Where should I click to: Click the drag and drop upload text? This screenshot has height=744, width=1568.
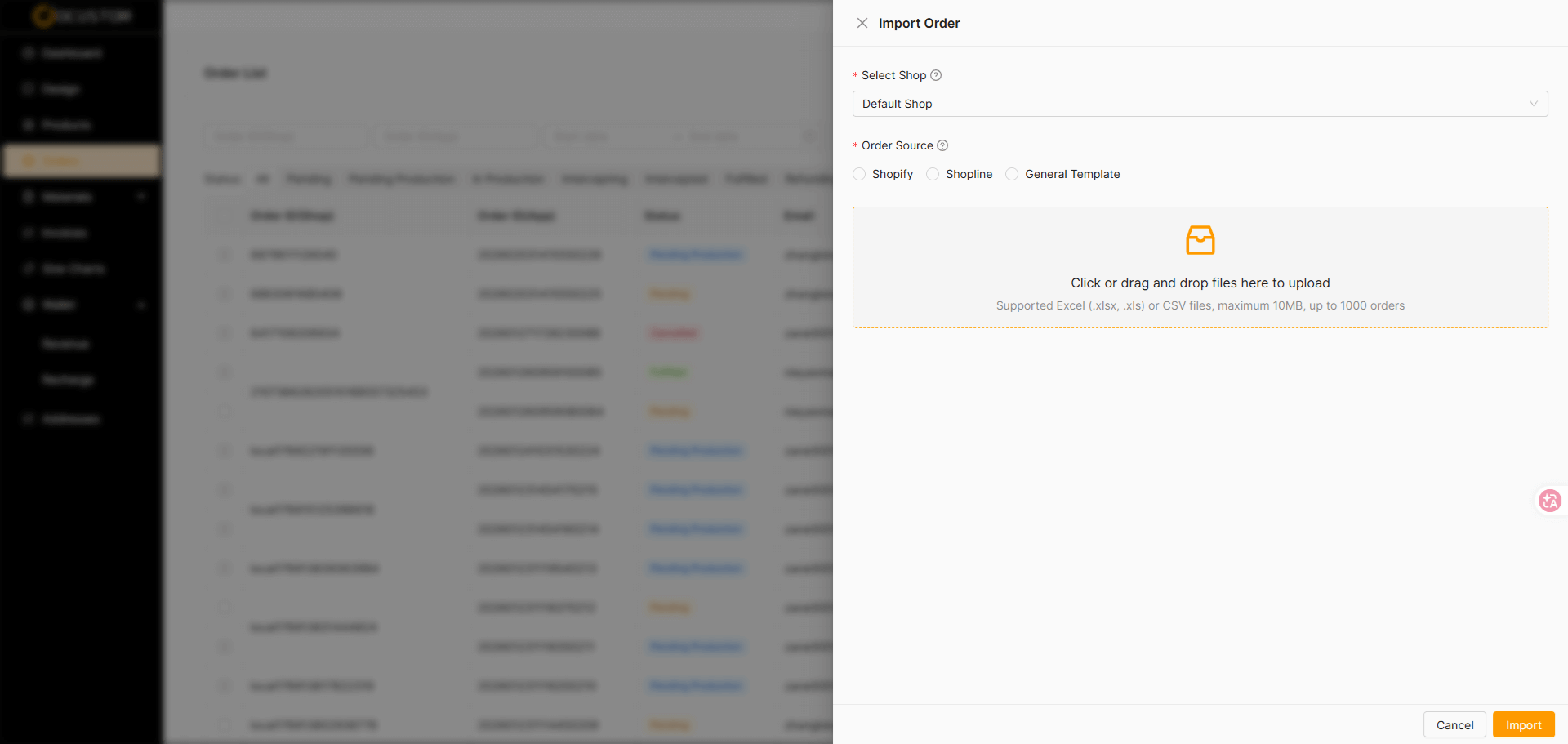(1200, 283)
